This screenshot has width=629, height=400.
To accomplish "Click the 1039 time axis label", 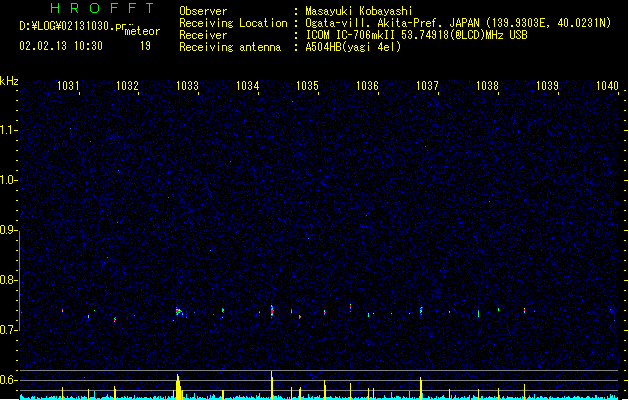I will click(548, 85).
